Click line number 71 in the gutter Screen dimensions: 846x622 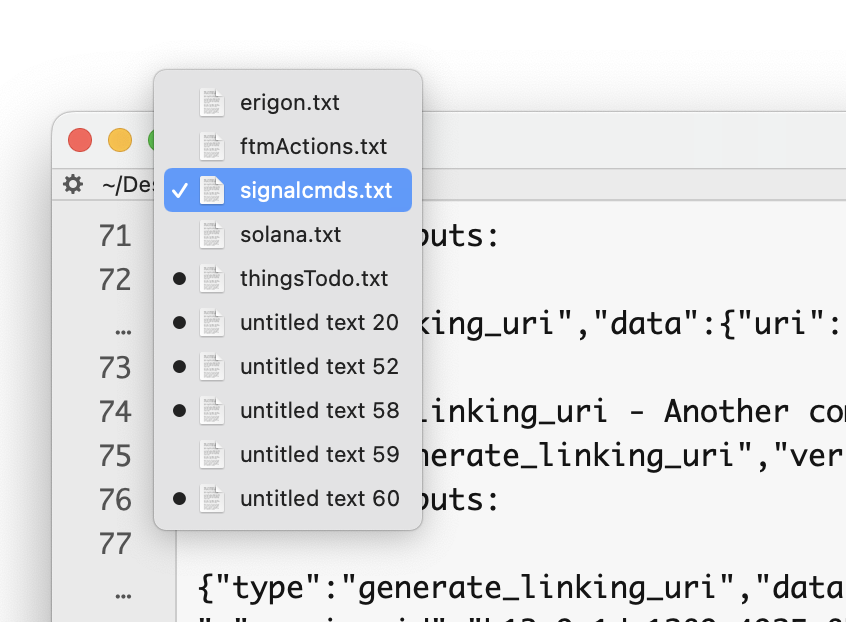pyautogui.click(x=115, y=236)
